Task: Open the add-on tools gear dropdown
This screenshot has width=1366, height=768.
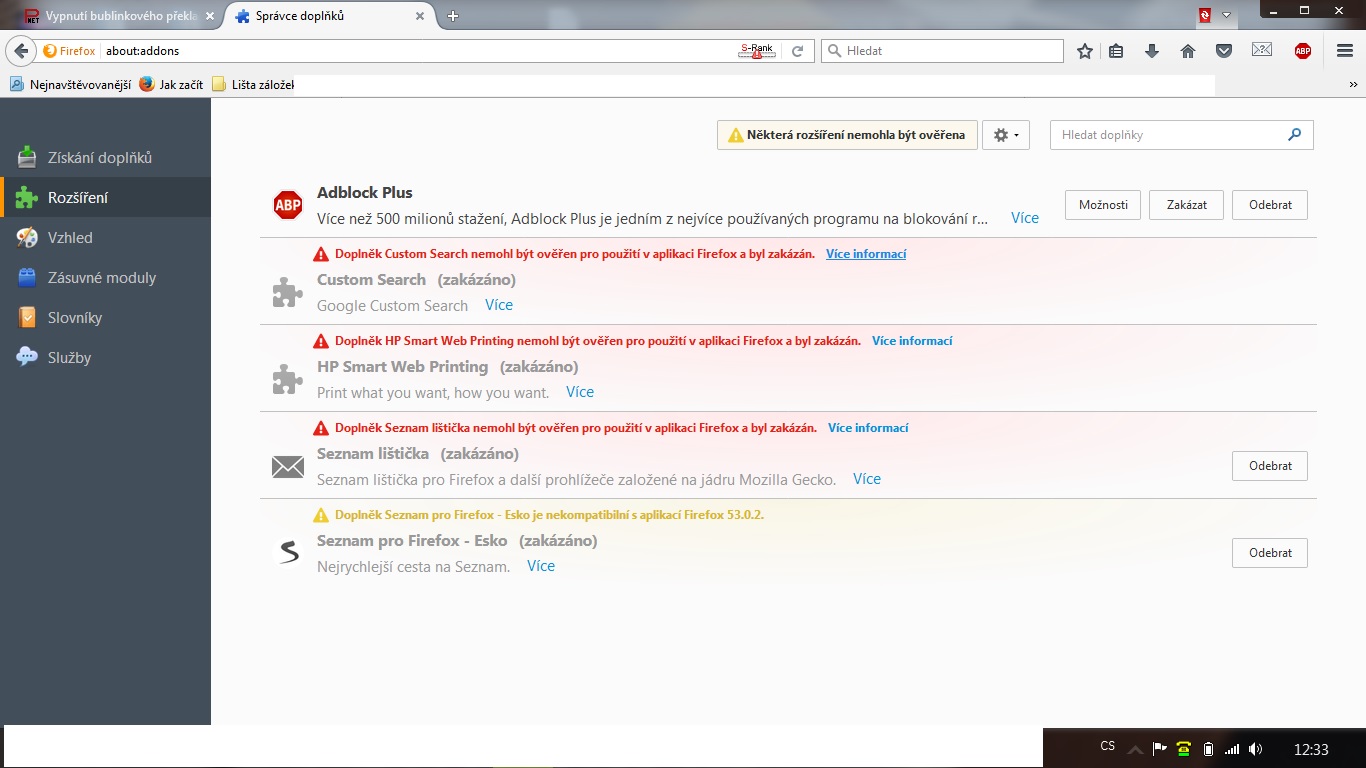Action: coord(1006,135)
